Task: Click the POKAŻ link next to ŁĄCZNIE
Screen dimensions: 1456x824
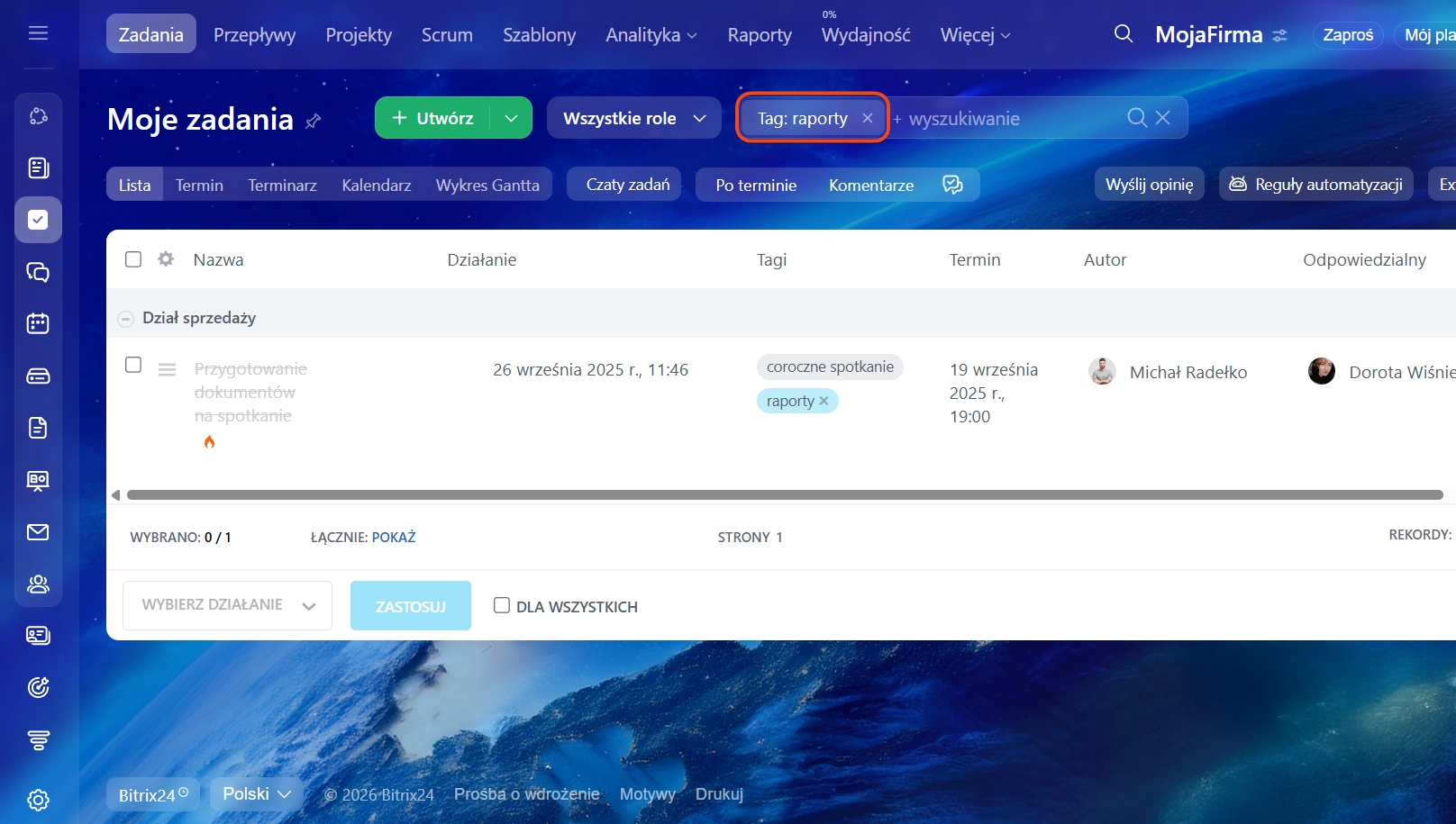Action: [x=394, y=538]
